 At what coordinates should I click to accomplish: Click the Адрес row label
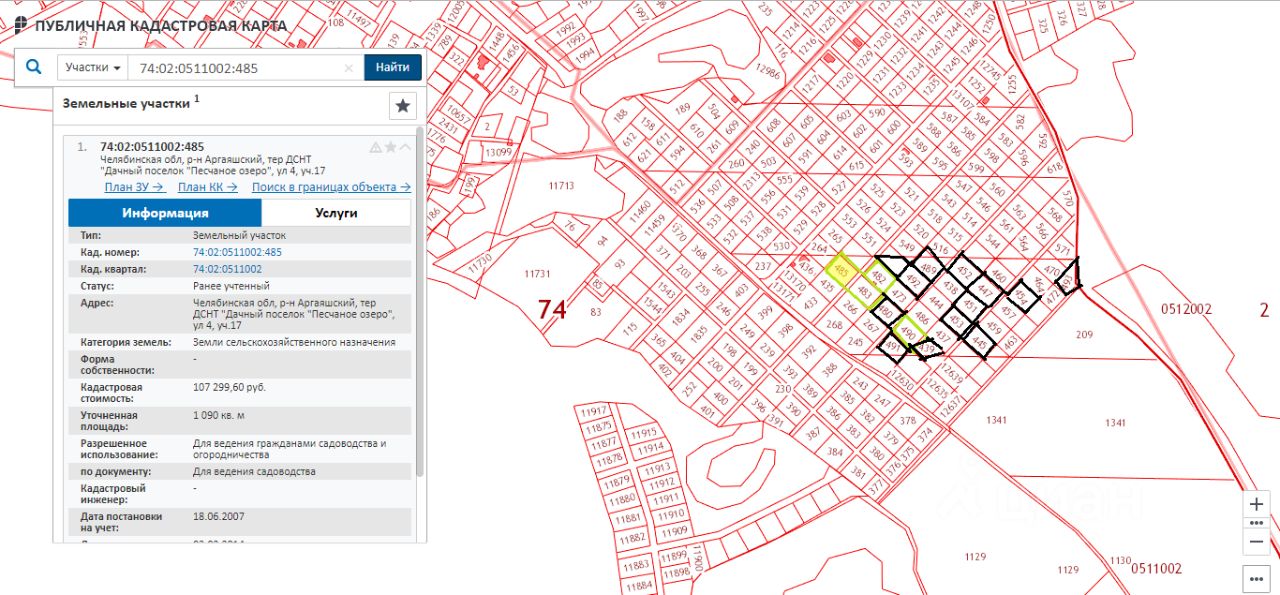click(x=97, y=303)
